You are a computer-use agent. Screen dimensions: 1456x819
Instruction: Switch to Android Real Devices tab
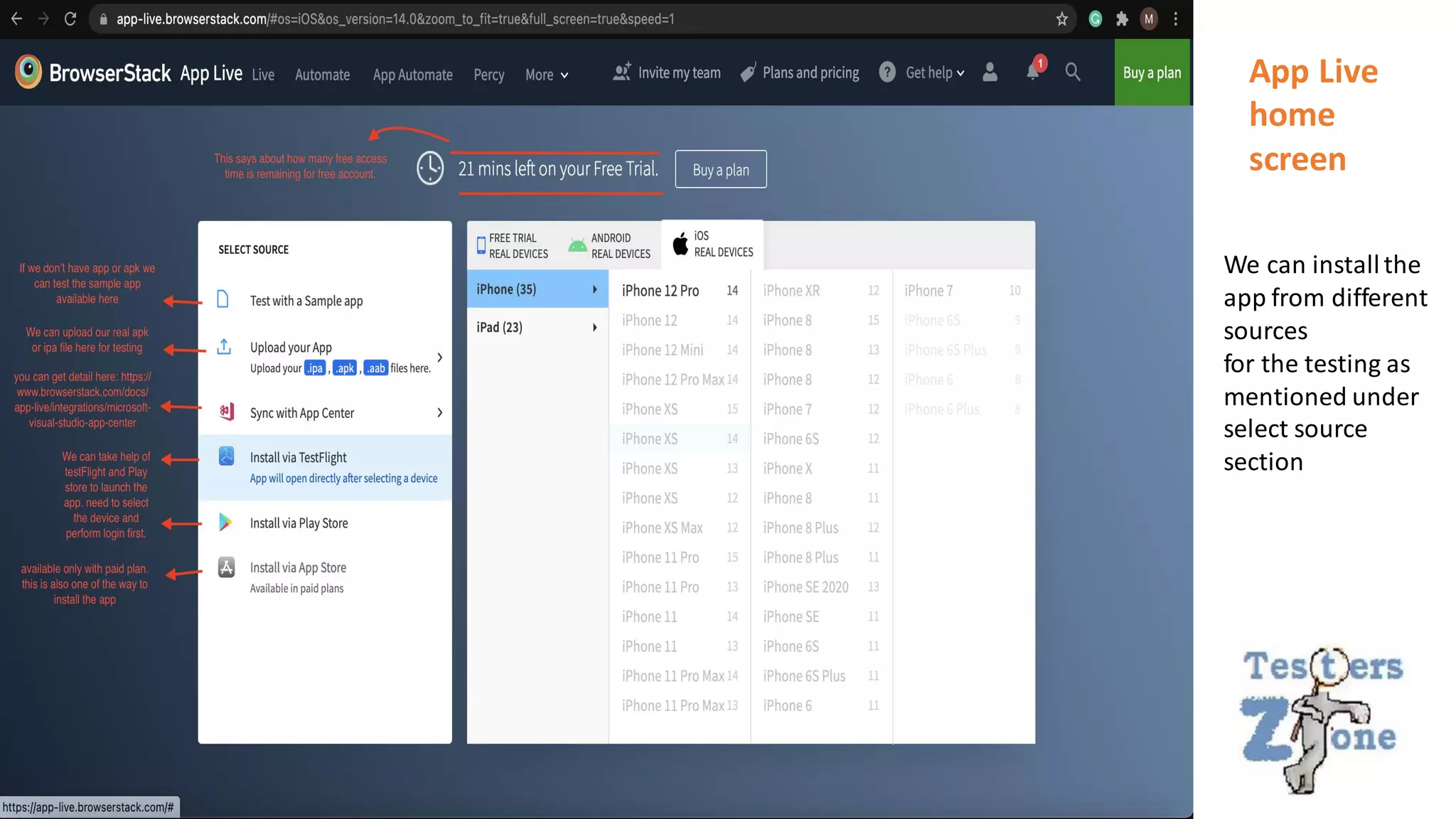609,246
